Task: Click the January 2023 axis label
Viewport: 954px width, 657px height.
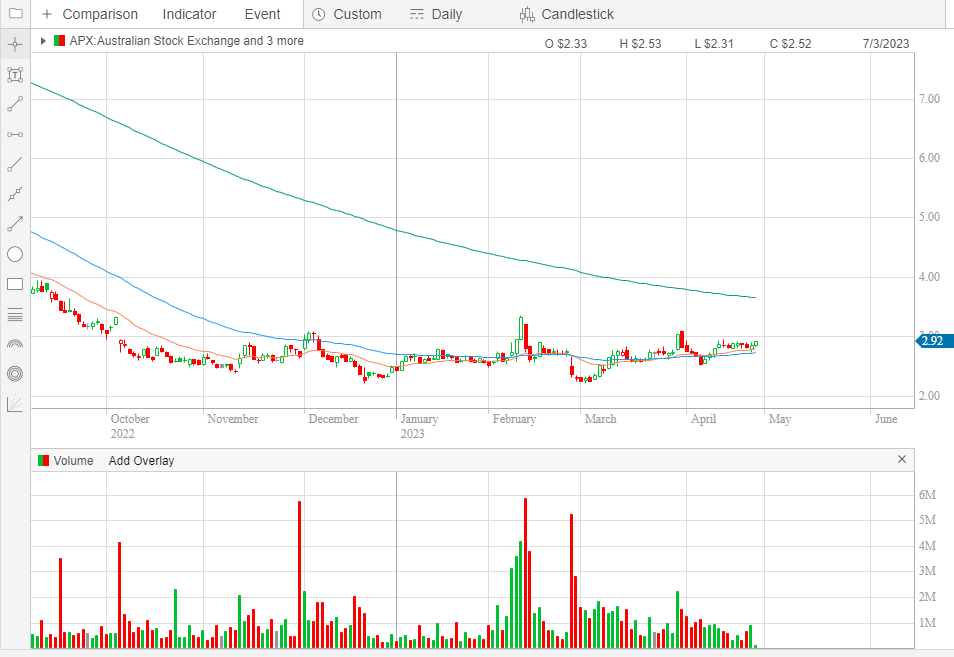Action: [419, 426]
